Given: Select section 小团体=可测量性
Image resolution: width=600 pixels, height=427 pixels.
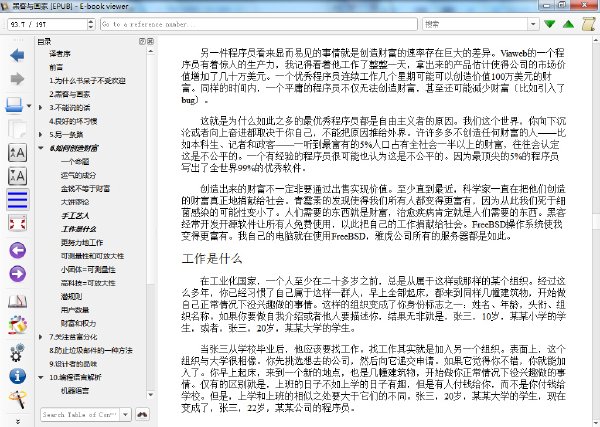Looking at the screenshot, I should 88,269.
